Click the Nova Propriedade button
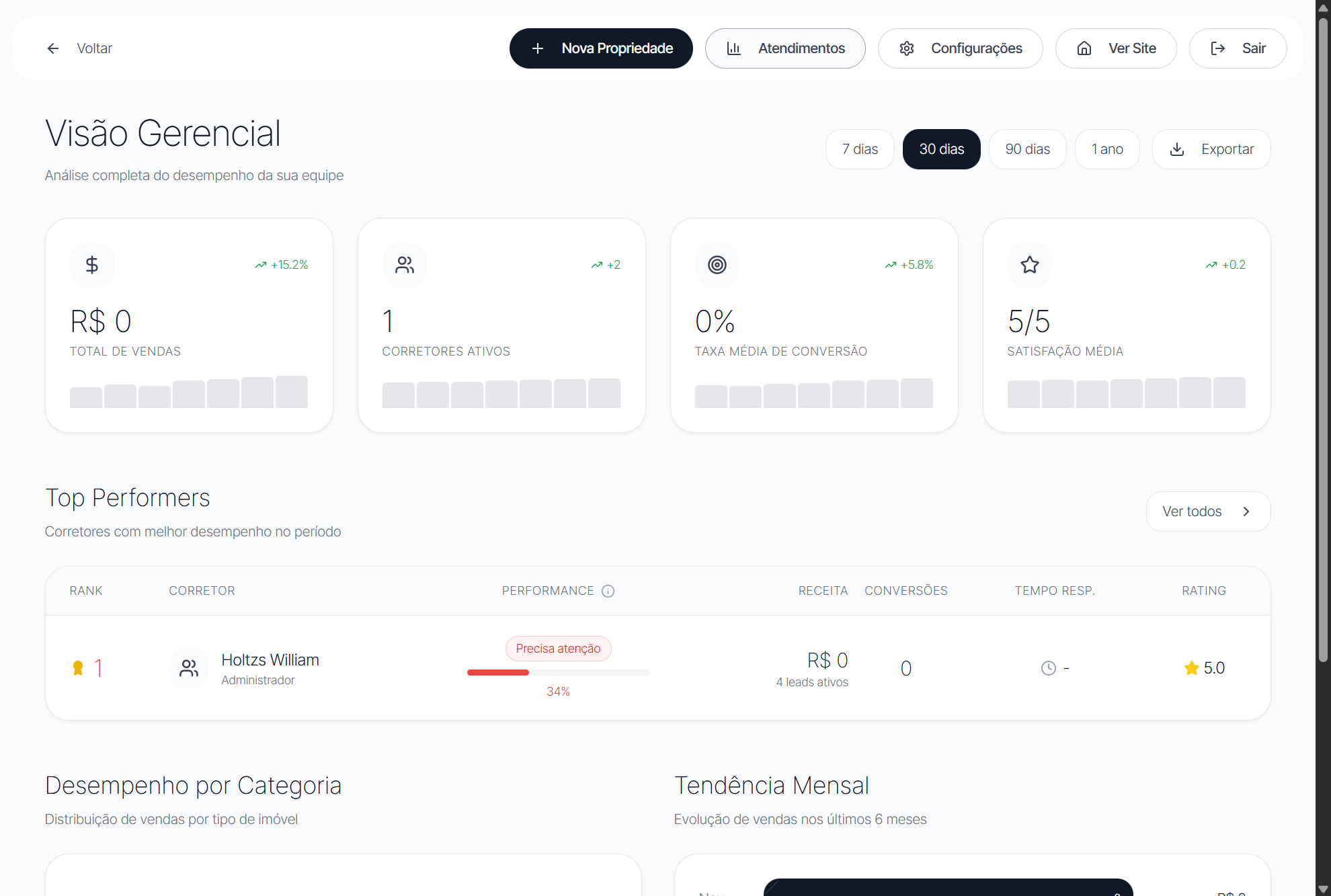Screen dimensions: 1331x896 (x=600, y=48)
